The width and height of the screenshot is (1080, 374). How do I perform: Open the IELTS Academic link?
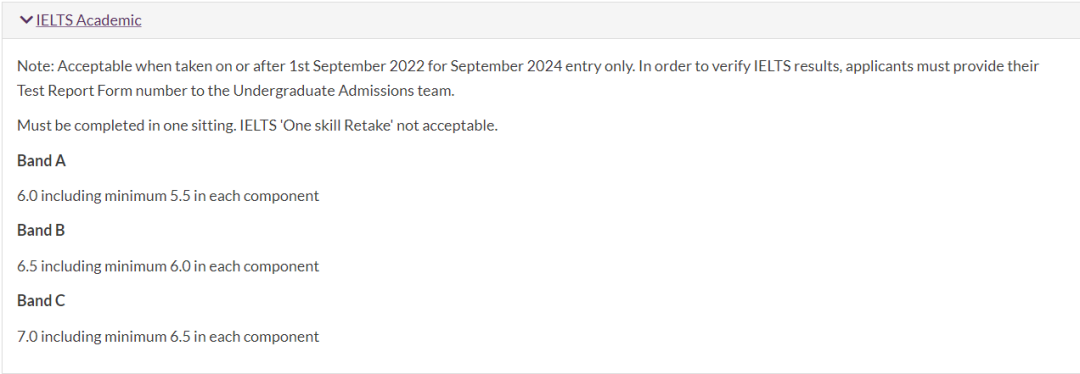pyautogui.click(x=89, y=21)
